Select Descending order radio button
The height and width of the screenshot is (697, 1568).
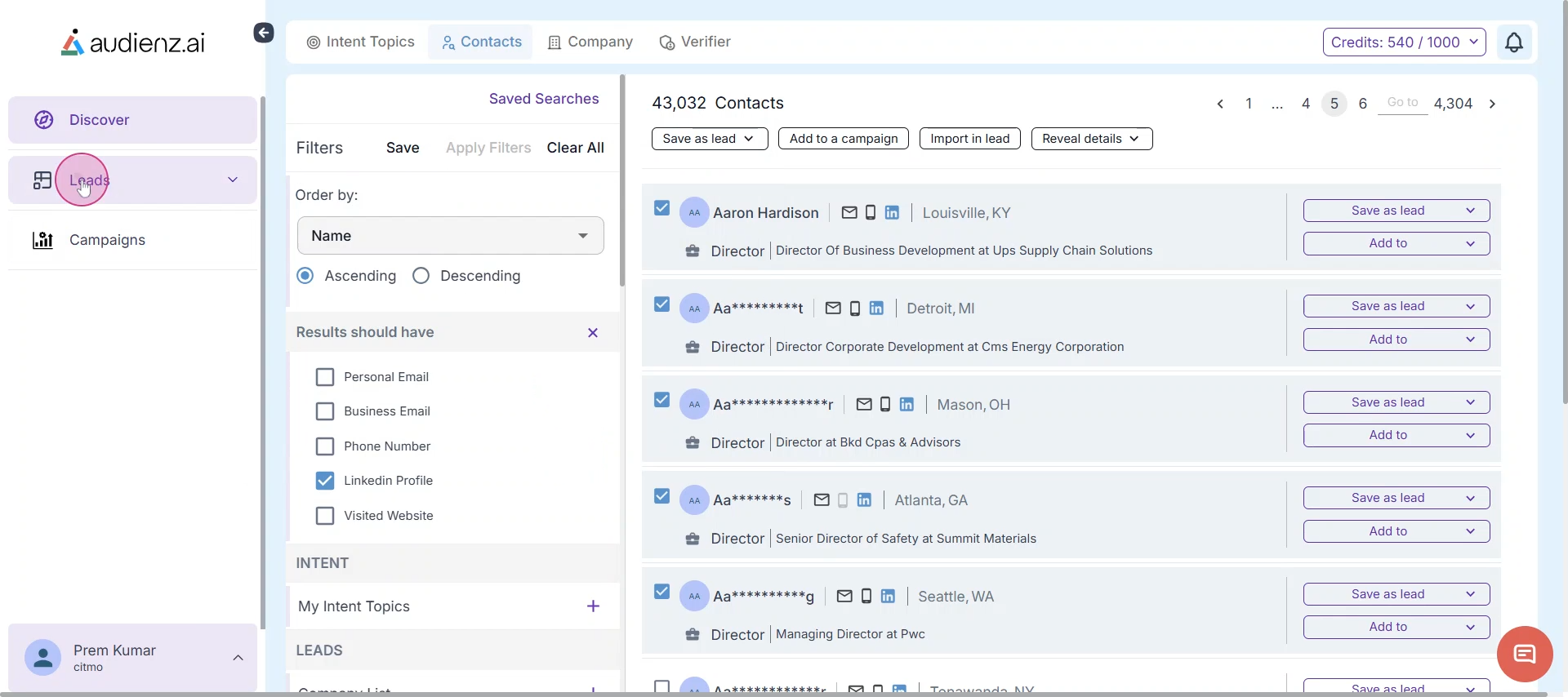(421, 276)
